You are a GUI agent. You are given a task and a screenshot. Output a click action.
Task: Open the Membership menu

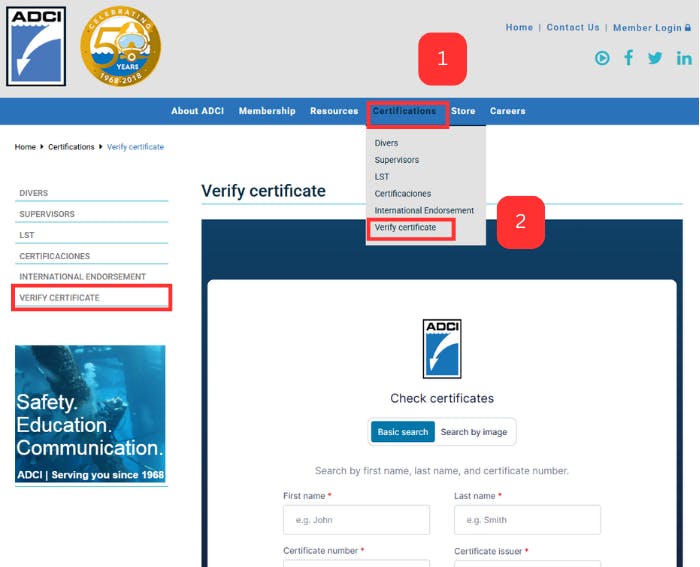click(x=267, y=111)
